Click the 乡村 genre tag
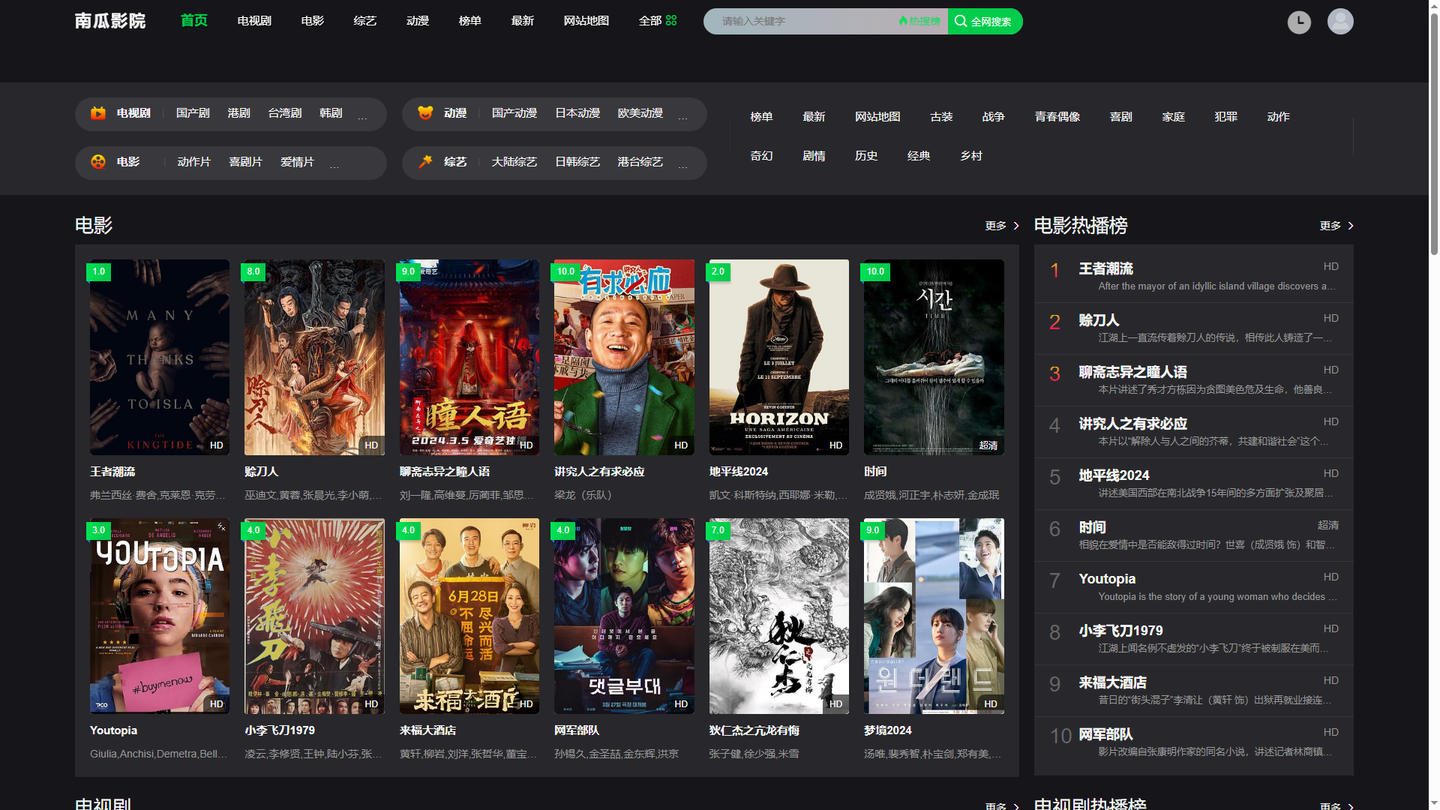The image size is (1440, 810). coord(971,155)
